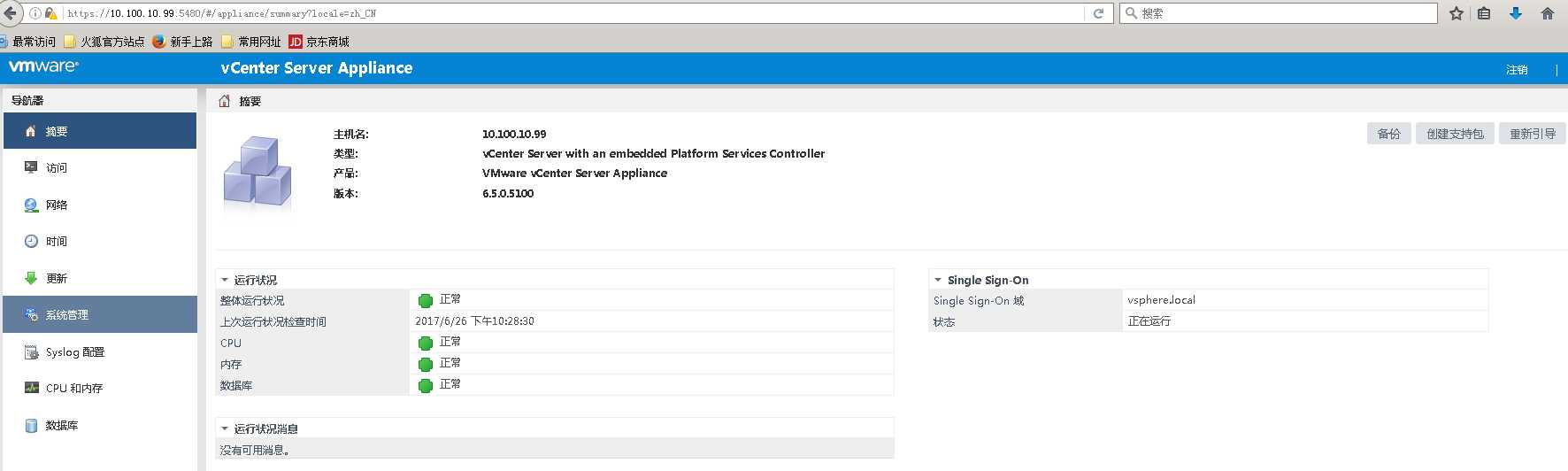Open the 火狐官方站点 bookmark folder
This screenshot has height=471, width=1568.
coord(104,42)
